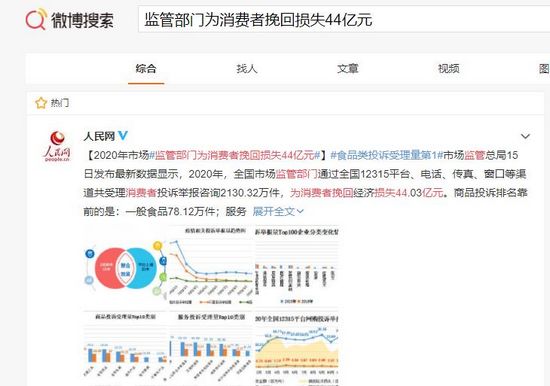Open hashtag #监管部门为消费者挽回损失44亿元#

click(235, 155)
